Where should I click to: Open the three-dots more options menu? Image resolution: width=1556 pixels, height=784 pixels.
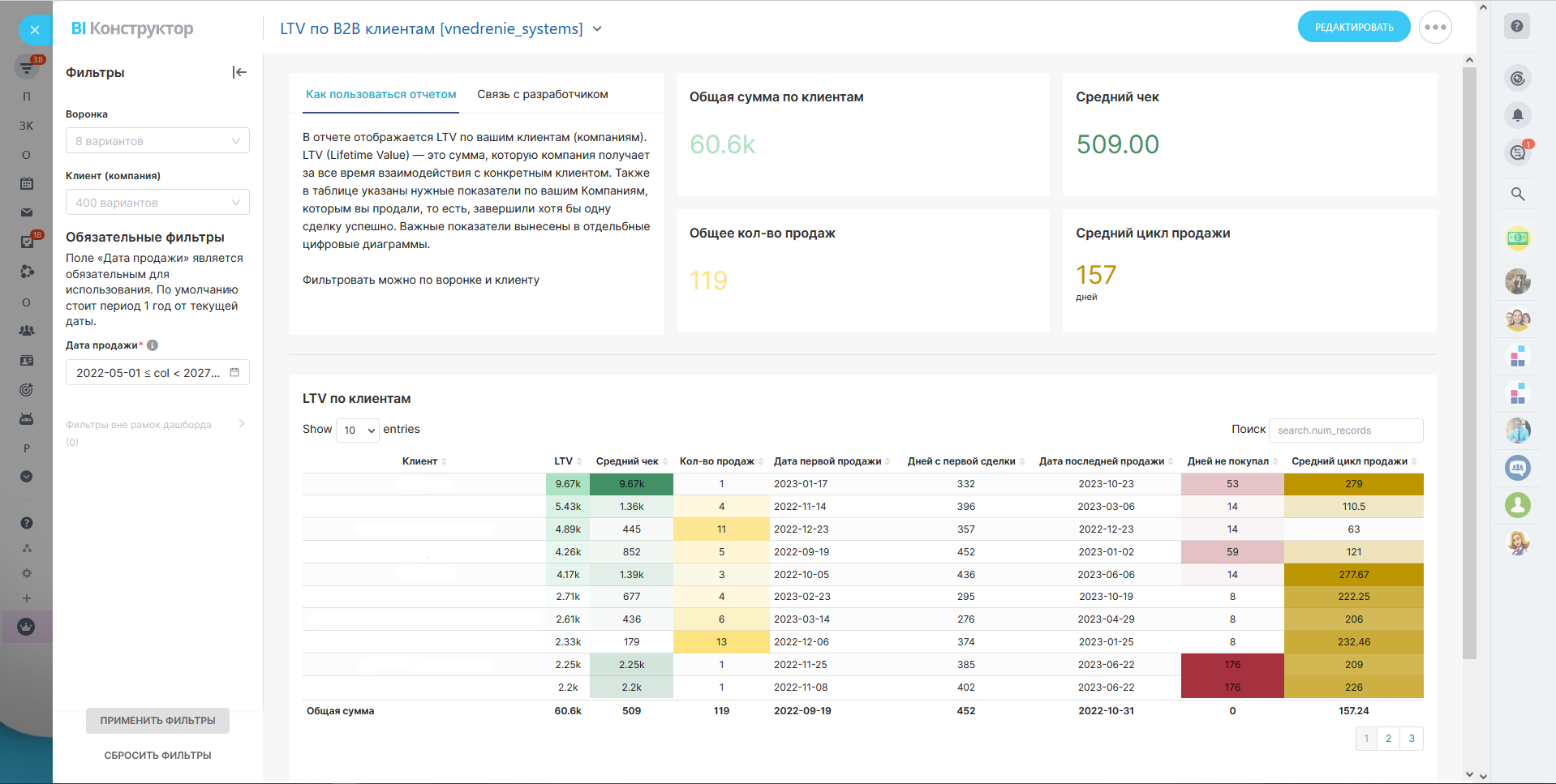coord(1434,28)
